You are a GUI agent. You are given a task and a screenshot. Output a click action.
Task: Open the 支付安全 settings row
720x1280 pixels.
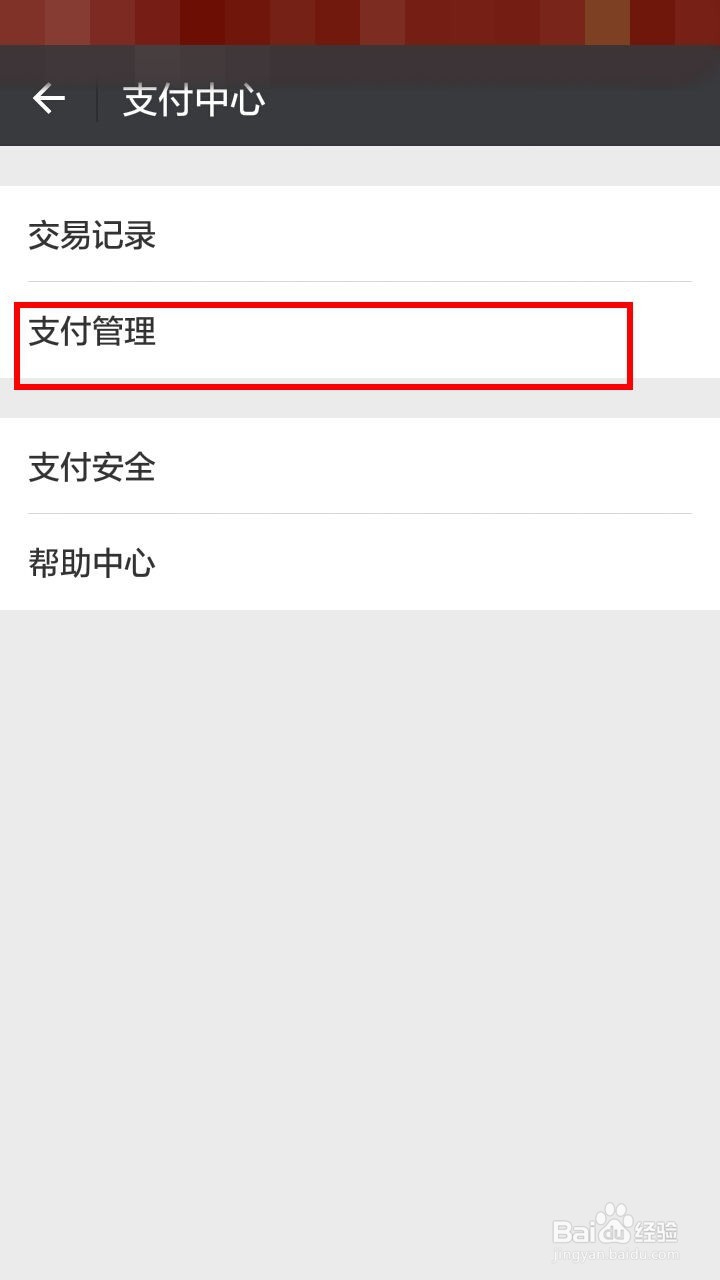[360, 466]
